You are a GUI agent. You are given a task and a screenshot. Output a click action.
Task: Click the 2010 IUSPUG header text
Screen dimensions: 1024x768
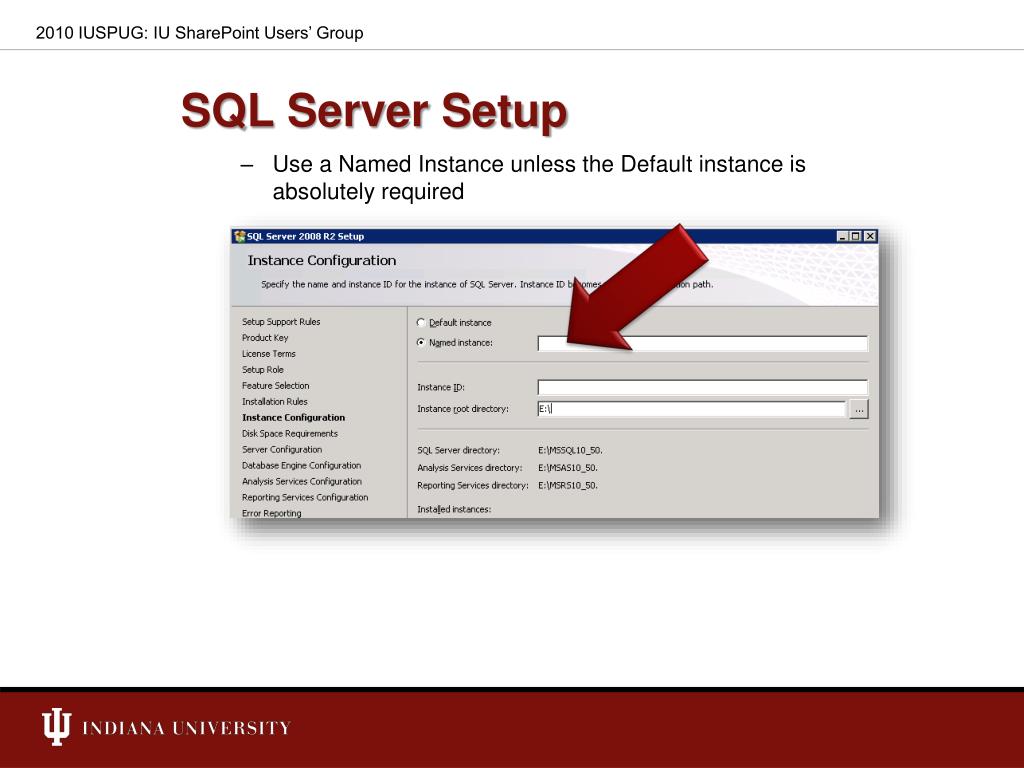199,33
